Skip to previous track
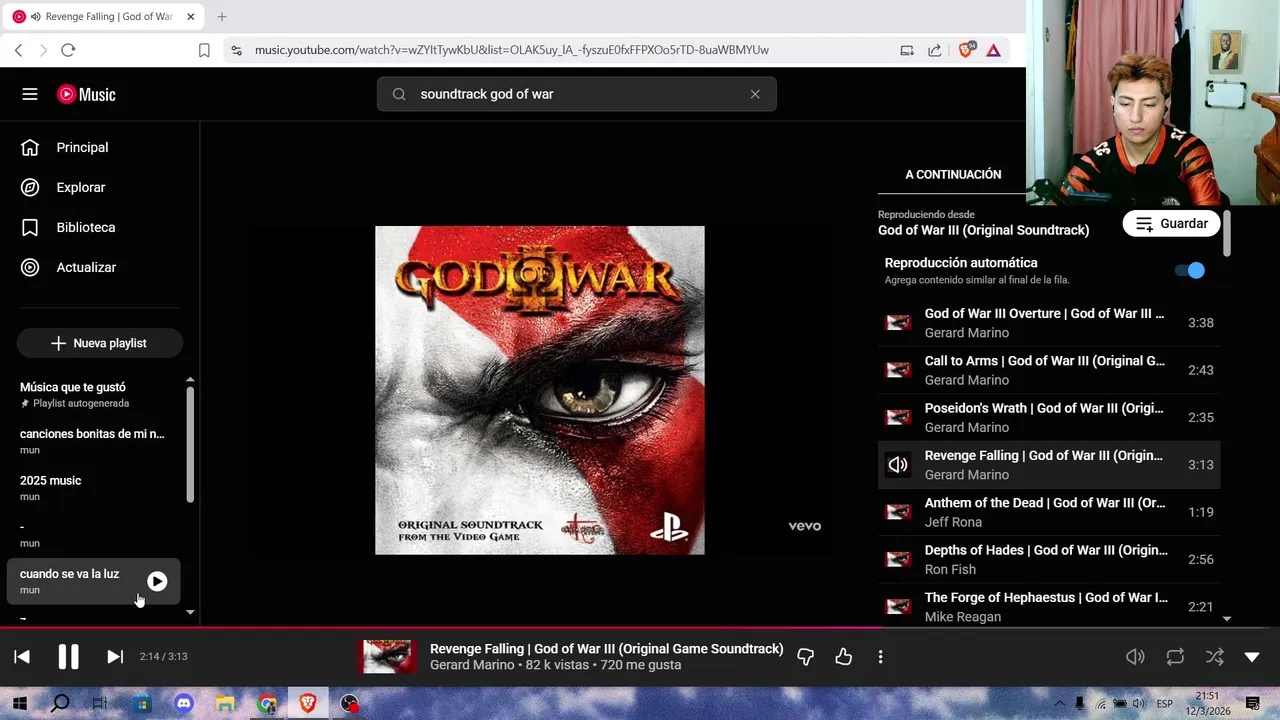 (22, 657)
